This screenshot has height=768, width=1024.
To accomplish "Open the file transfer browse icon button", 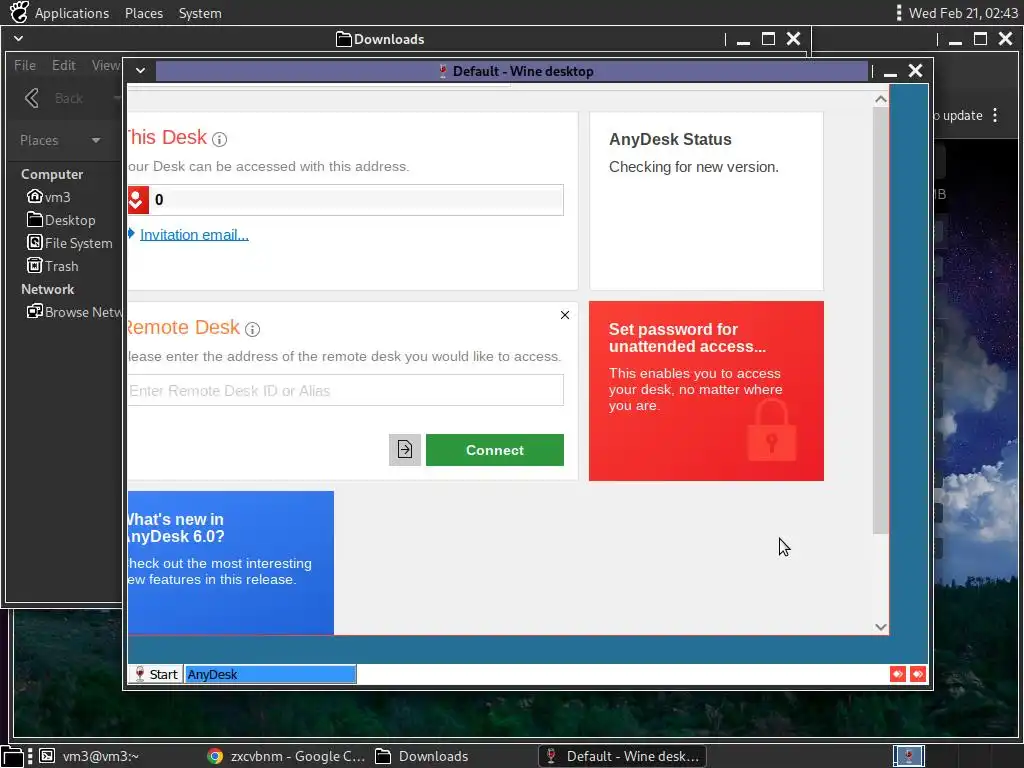I will coord(405,449).
